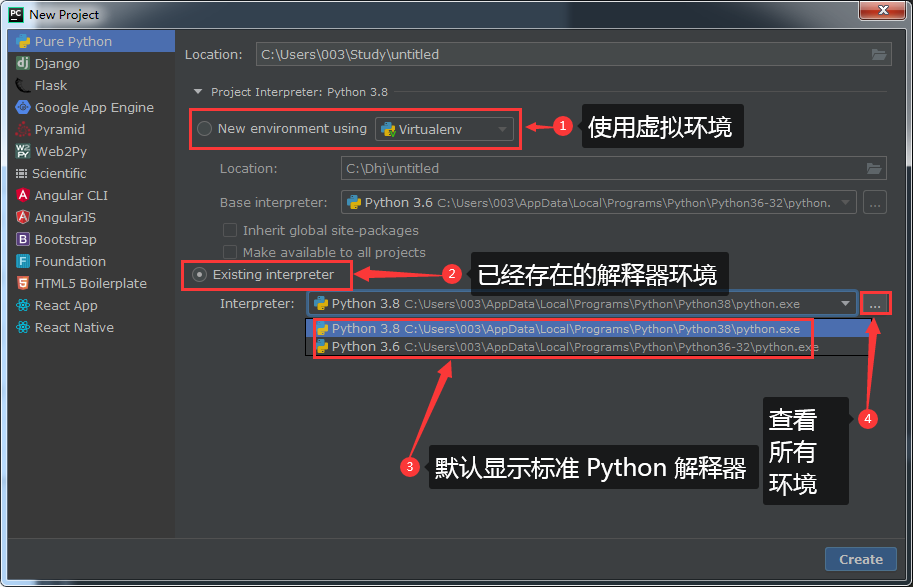This screenshot has width=913, height=587.
Task: Choose React App project type
Action: click(91, 306)
